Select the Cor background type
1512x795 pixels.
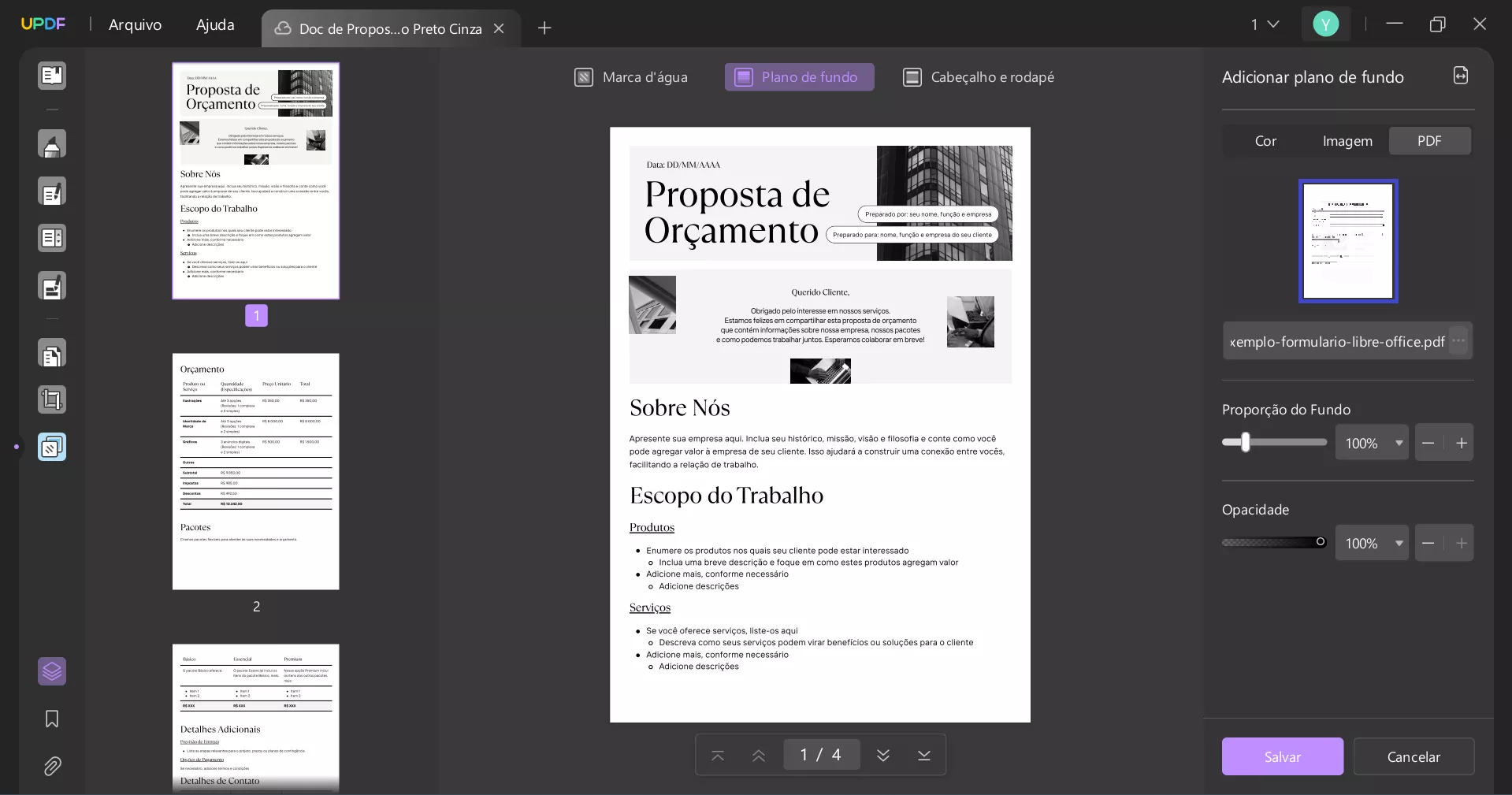coord(1265,141)
